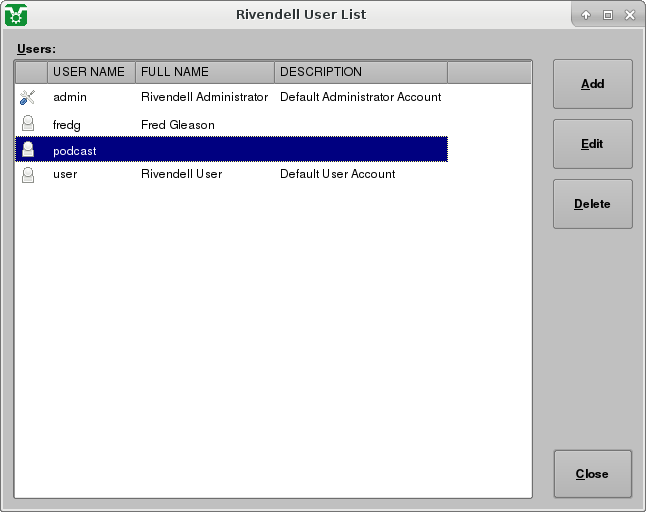Click the podcast user icon
The width and height of the screenshot is (646, 512).
click(x=28, y=149)
